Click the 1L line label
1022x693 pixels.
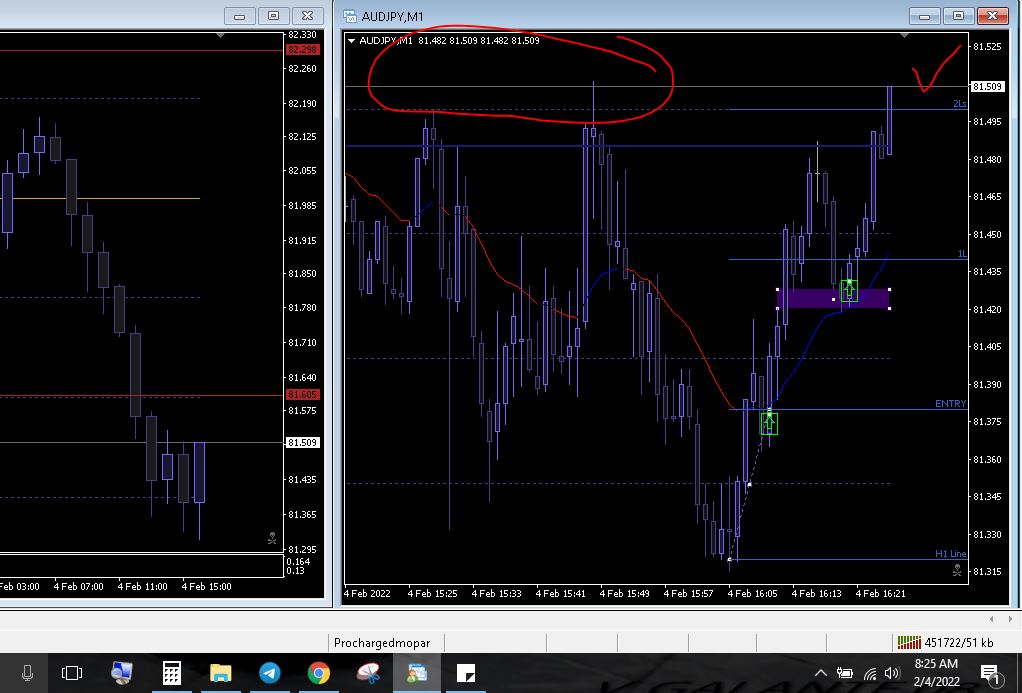961,254
